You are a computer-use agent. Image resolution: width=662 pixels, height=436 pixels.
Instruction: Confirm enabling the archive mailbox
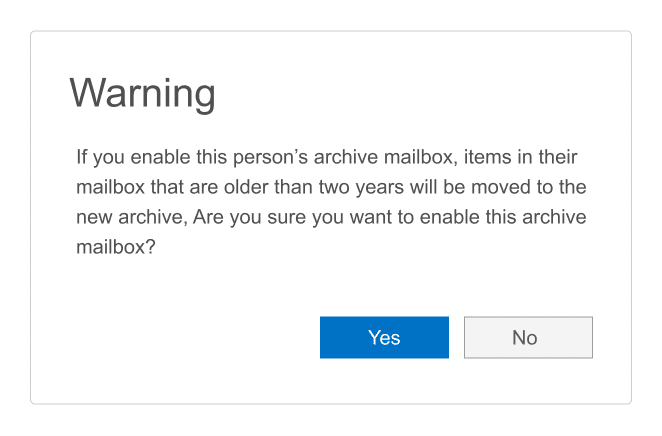tap(384, 337)
